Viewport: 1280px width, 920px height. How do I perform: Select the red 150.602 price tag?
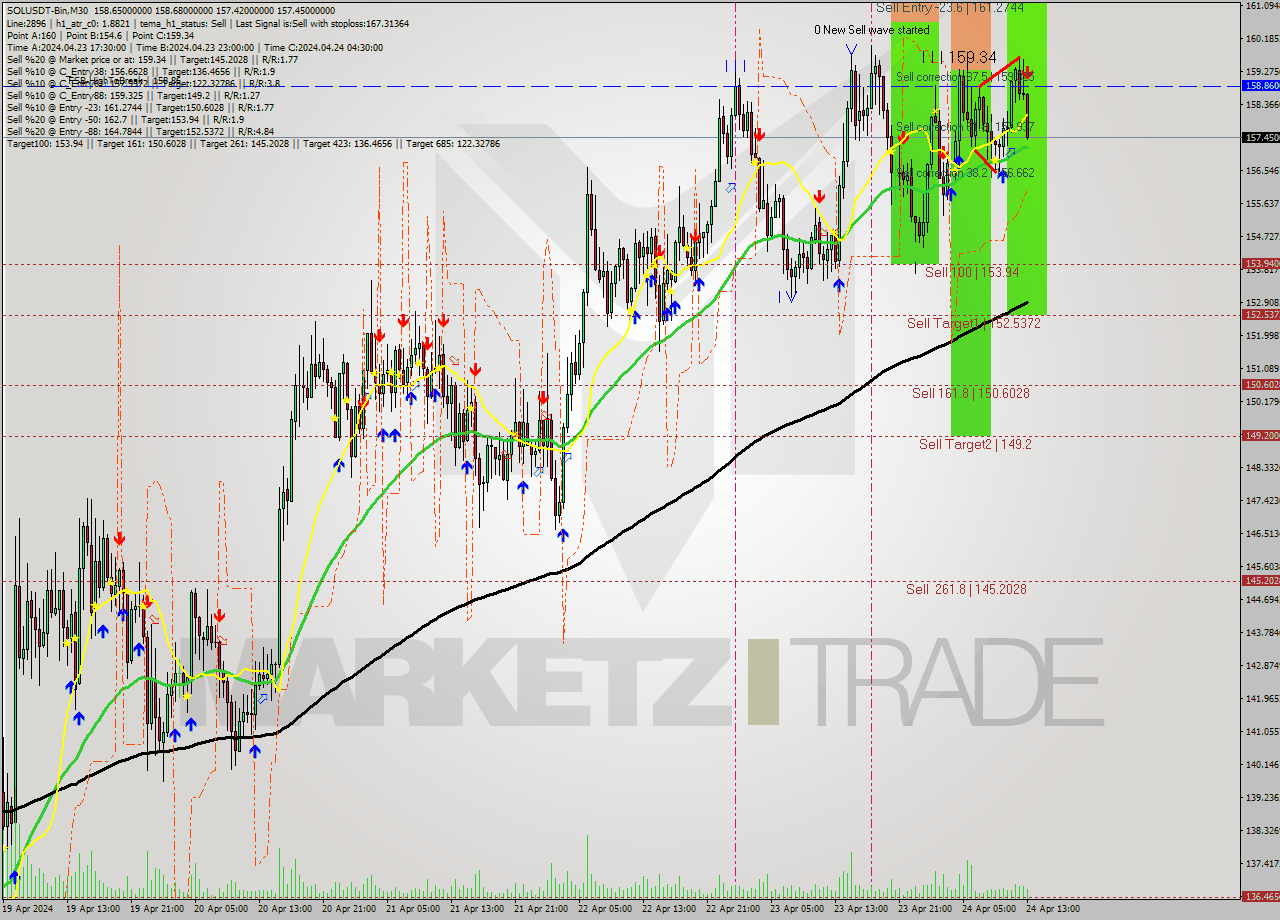1260,385
